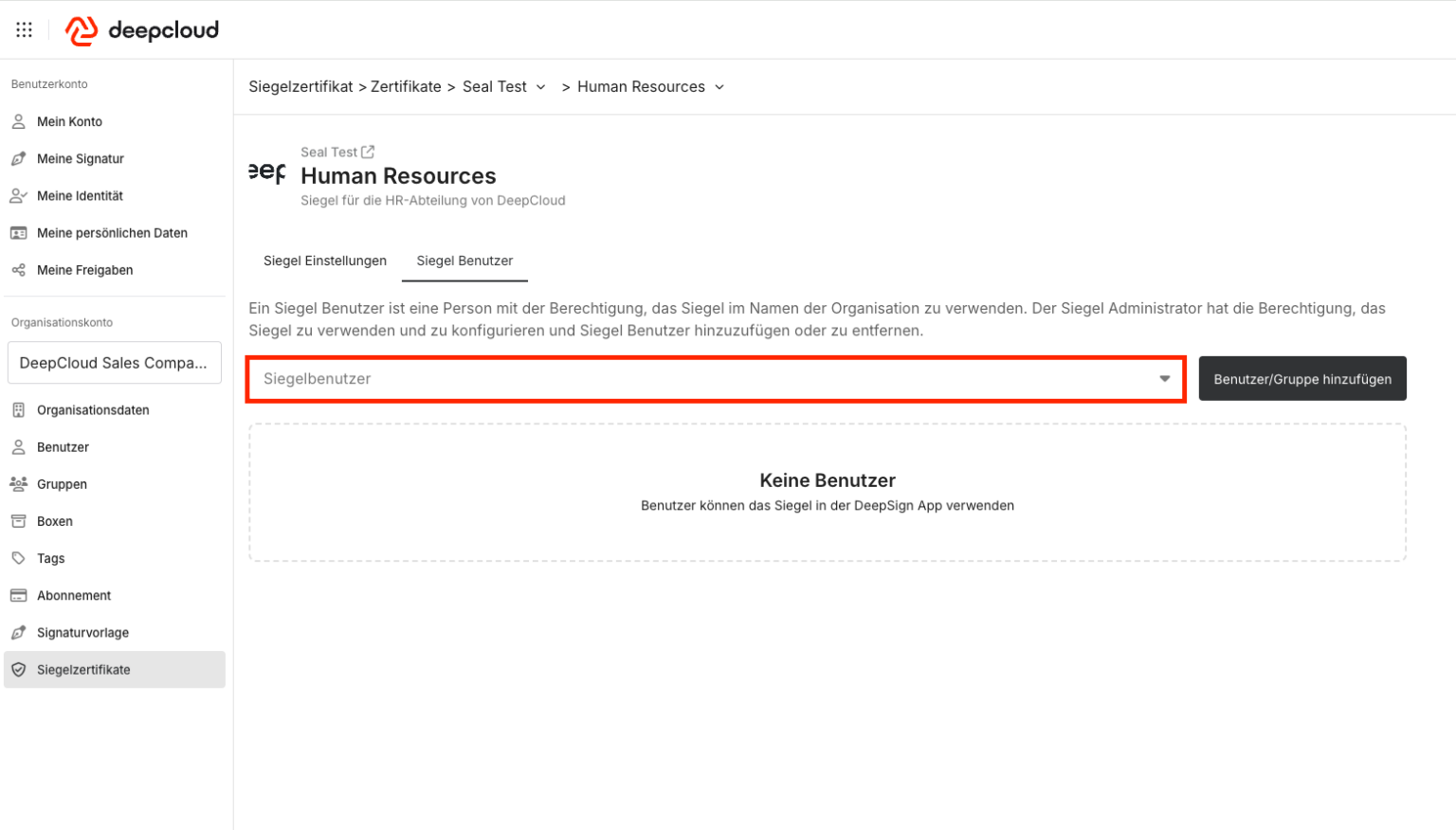Image resolution: width=1456 pixels, height=830 pixels.
Task: Open the Zertifikate breadcrumb link
Action: 406,86
